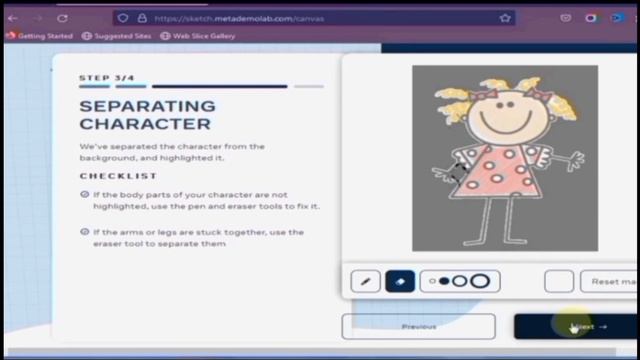640x360 pixels.
Task: Open the Getting Started bookmark
Action: click(x=40, y=36)
